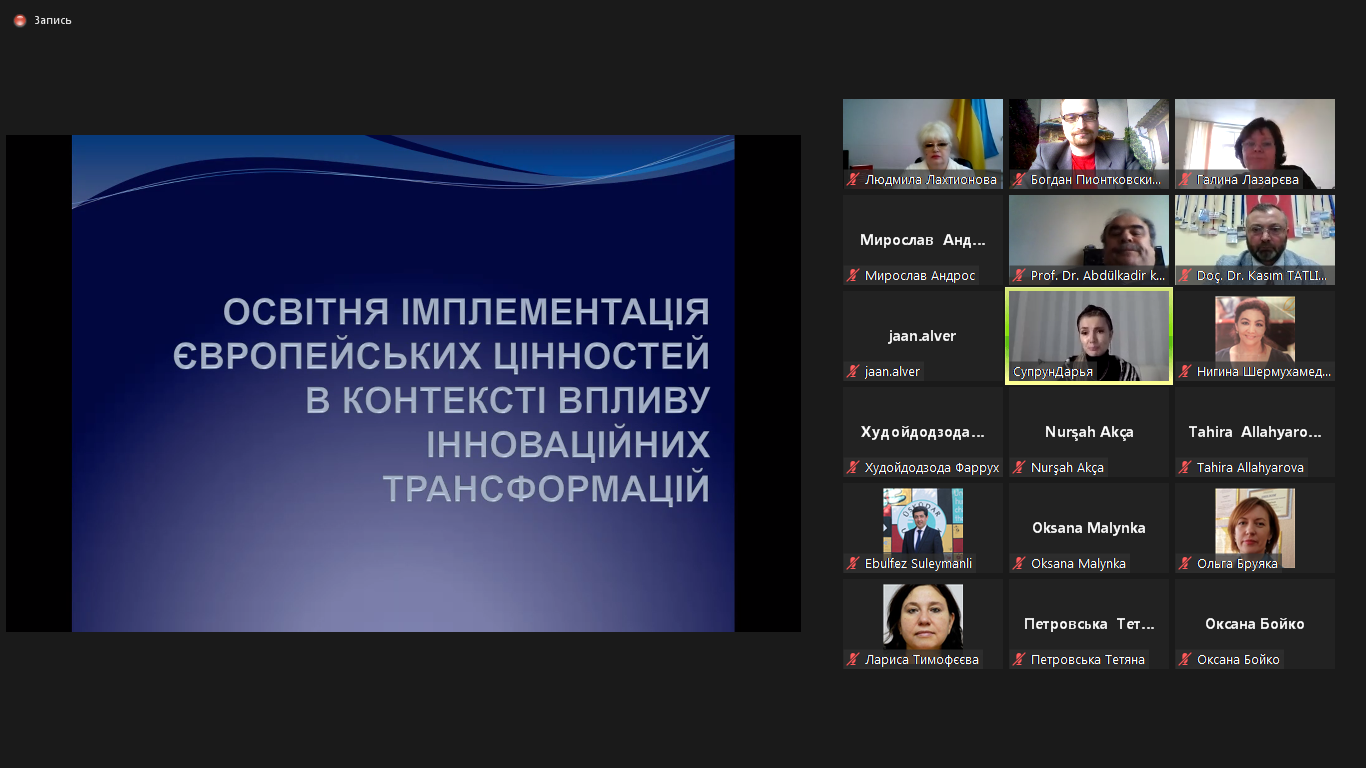The width and height of the screenshot is (1366, 768).
Task: Click muted mic icon beside Ebulfez Suleymanli
Action: click(x=853, y=564)
